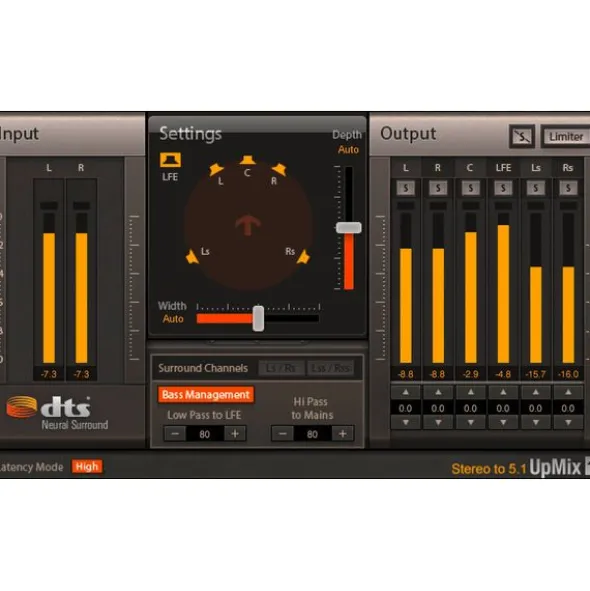Click the Depth Auto label
Screen dimensions: 590x591
pos(348,150)
